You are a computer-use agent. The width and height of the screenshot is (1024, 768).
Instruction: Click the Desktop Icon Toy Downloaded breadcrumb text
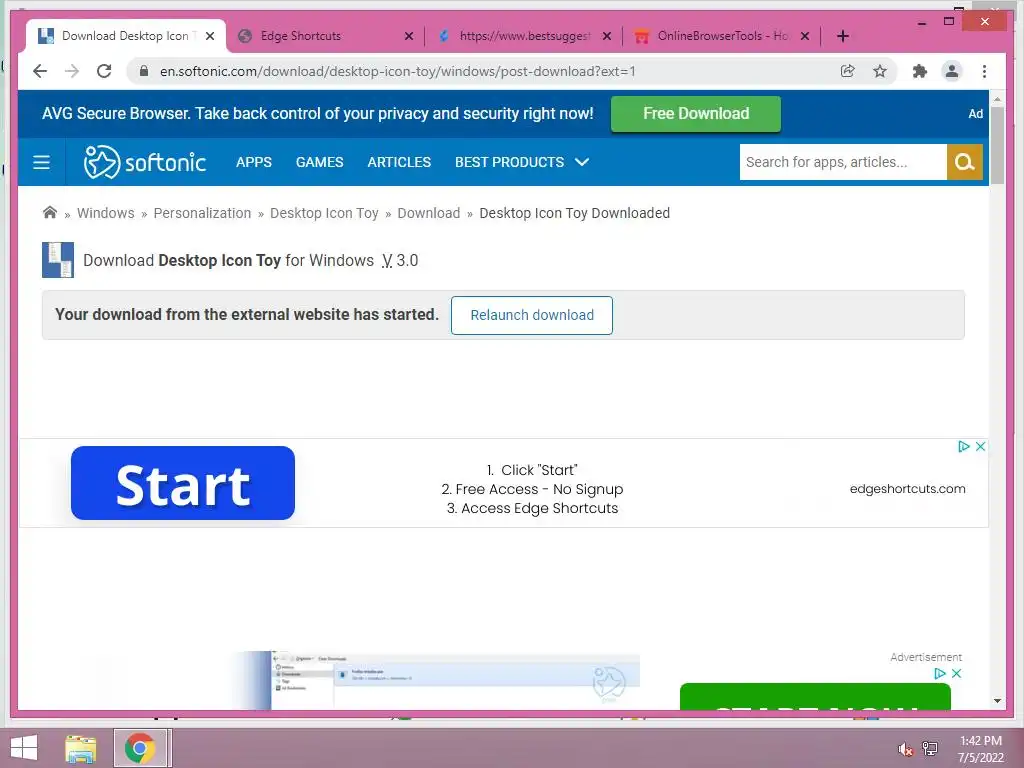click(x=575, y=213)
